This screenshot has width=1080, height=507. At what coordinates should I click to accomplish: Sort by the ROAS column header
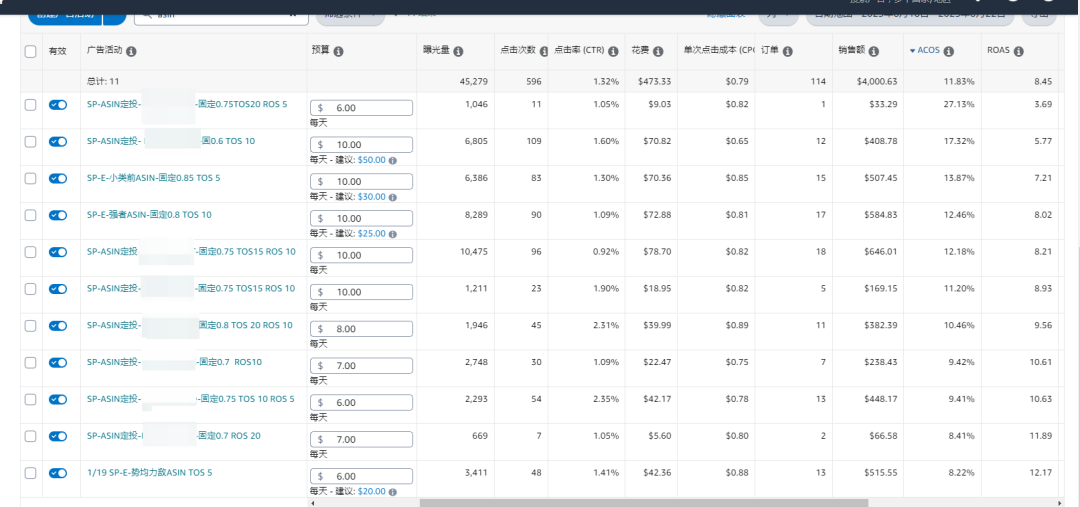[x=999, y=51]
